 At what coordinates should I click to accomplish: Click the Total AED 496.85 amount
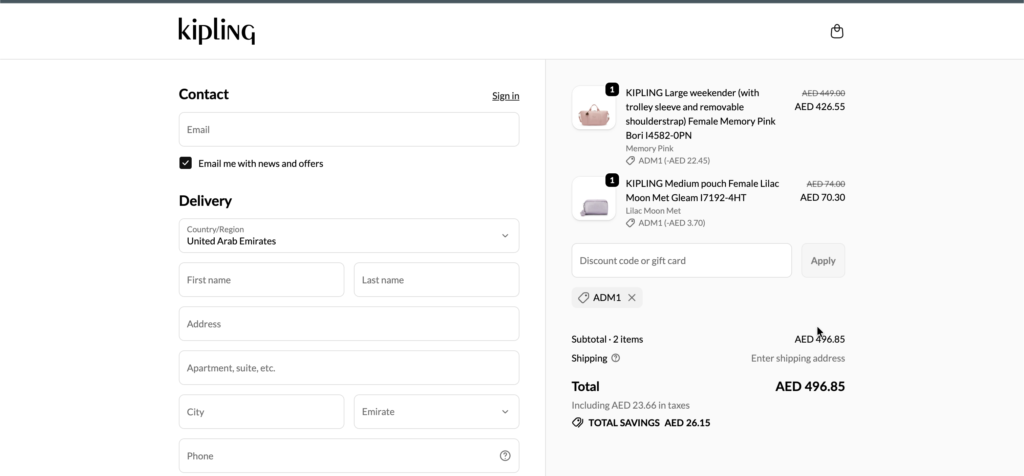(x=810, y=387)
